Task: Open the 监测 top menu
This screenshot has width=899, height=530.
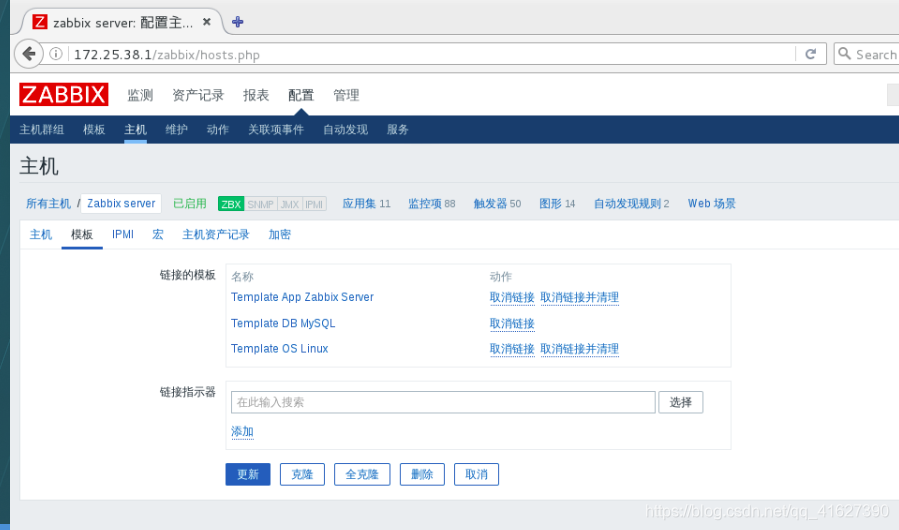Action: coord(140,95)
